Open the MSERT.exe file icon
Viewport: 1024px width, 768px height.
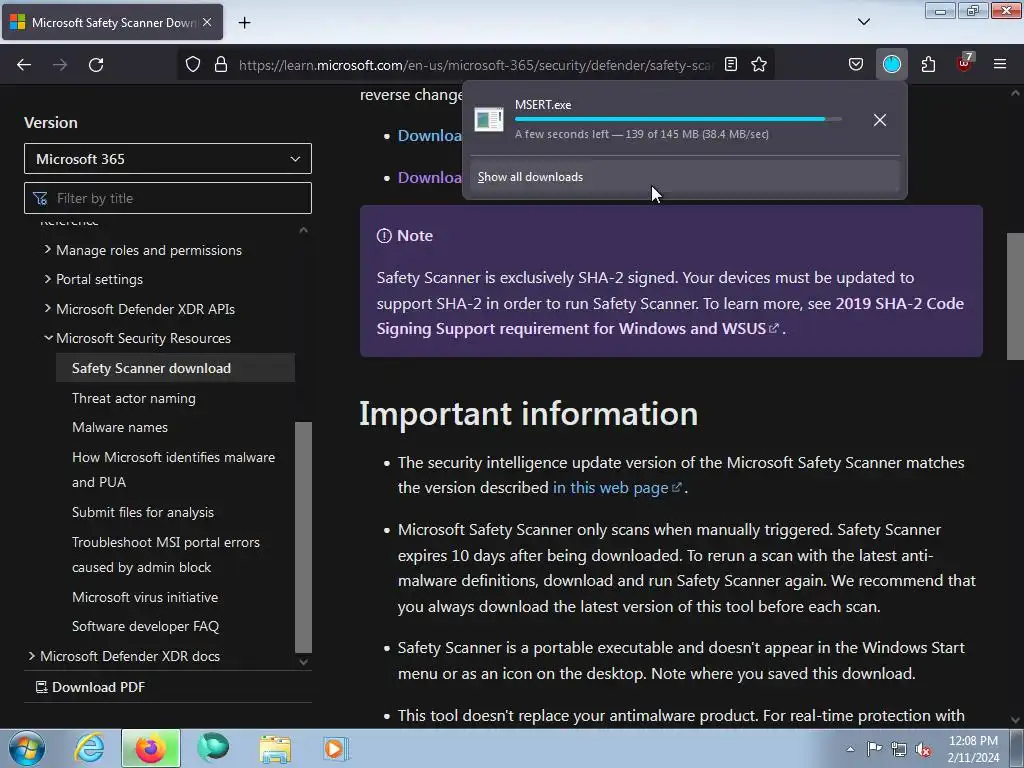(488, 120)
